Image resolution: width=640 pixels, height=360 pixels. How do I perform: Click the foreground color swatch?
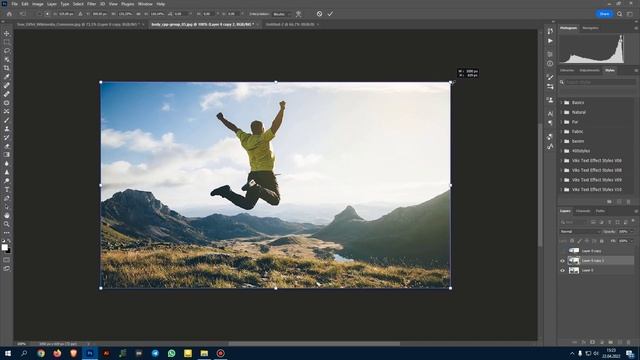click(4, 247)
